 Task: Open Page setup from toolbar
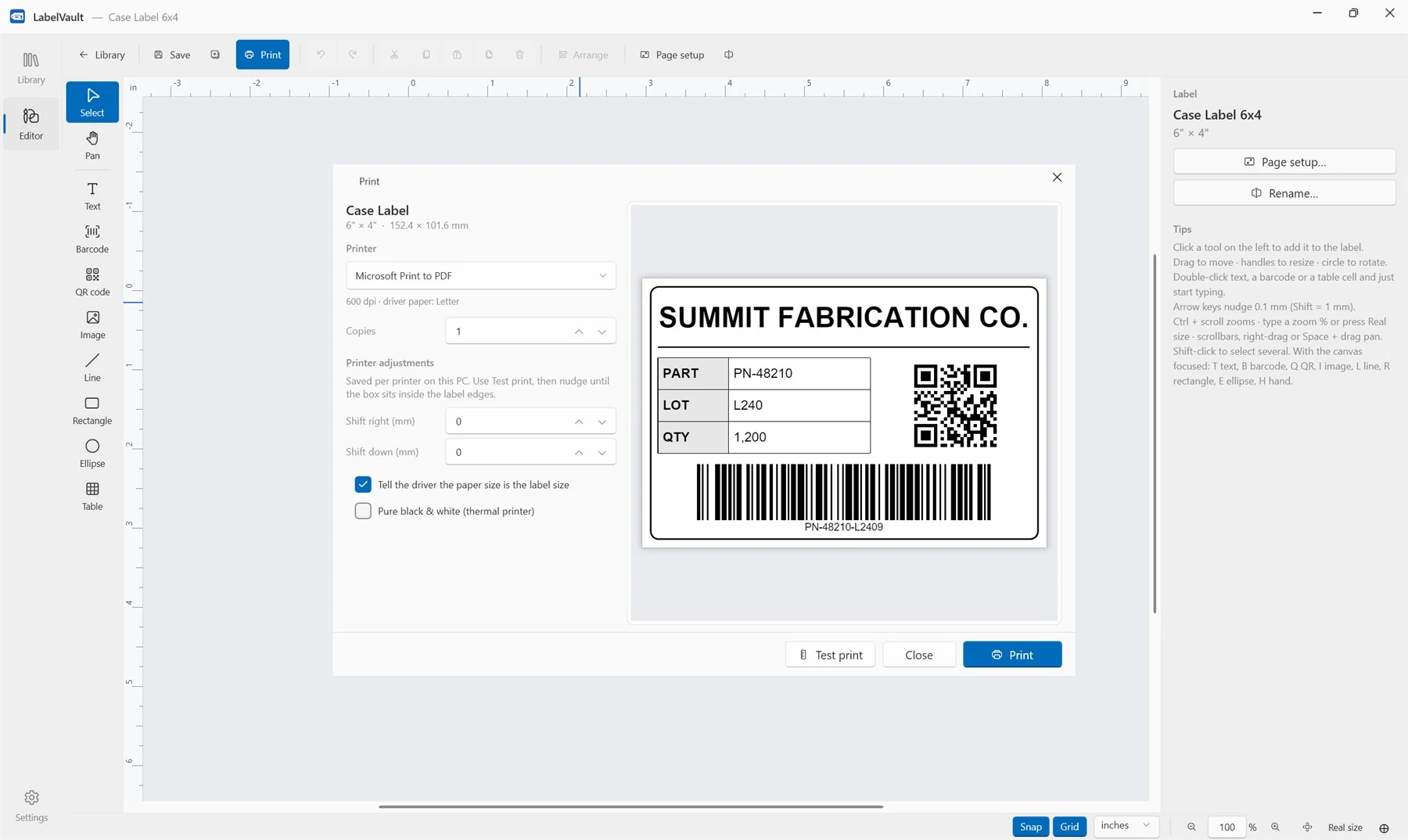pos(672,55)
